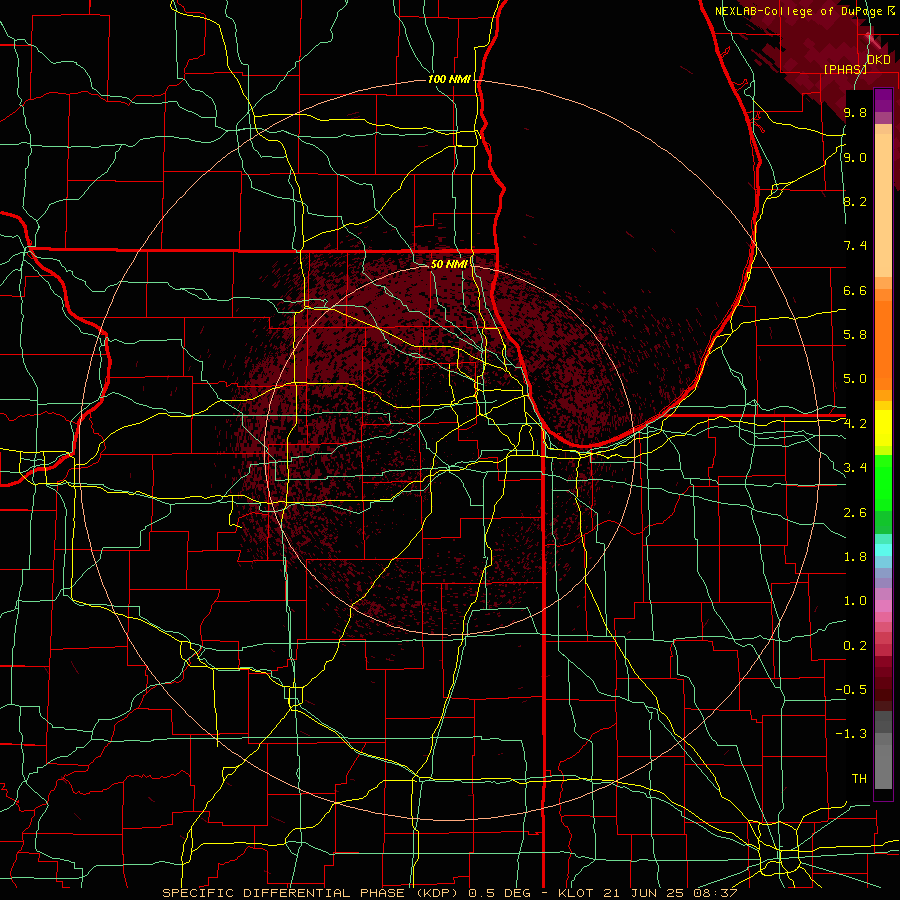Click the gray segment at the bottom of the color bar
The width and height of the screenshot is (900, 900).
(x=883, y=761)
